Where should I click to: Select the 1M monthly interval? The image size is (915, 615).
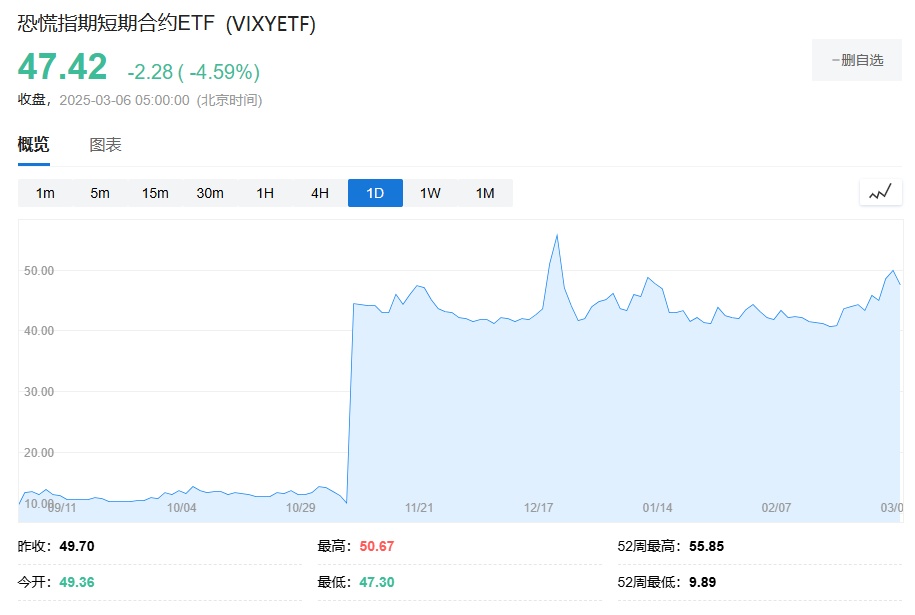(485, 193)
